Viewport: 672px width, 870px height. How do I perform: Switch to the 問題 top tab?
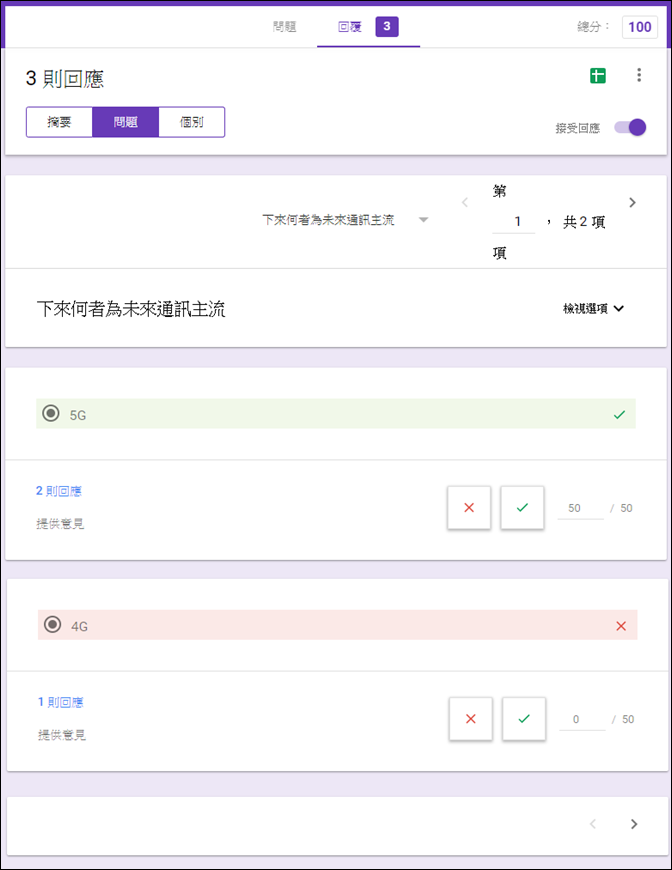[x=284, y=26]
